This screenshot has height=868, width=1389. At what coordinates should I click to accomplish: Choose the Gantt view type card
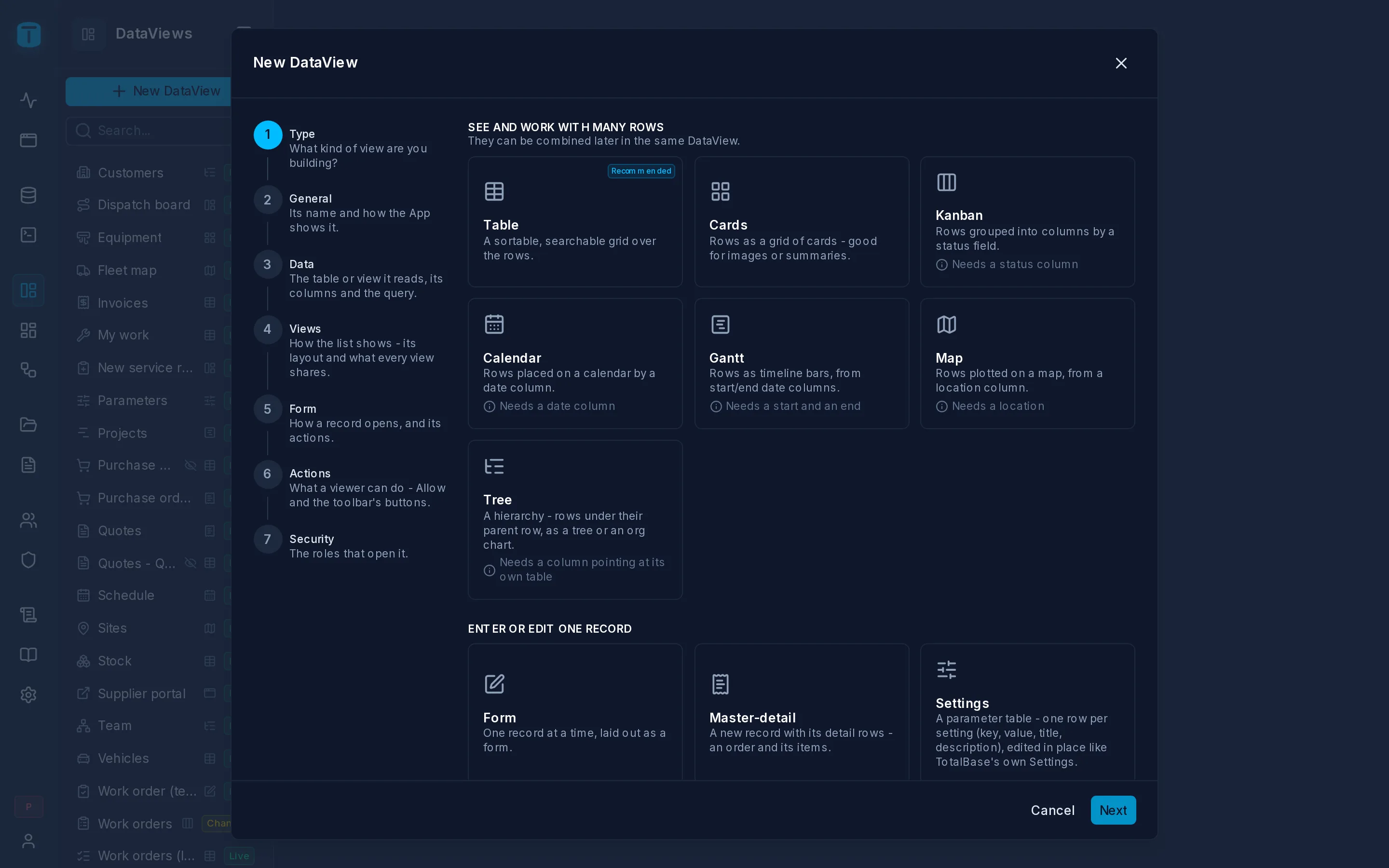click(x=801, y=364)
